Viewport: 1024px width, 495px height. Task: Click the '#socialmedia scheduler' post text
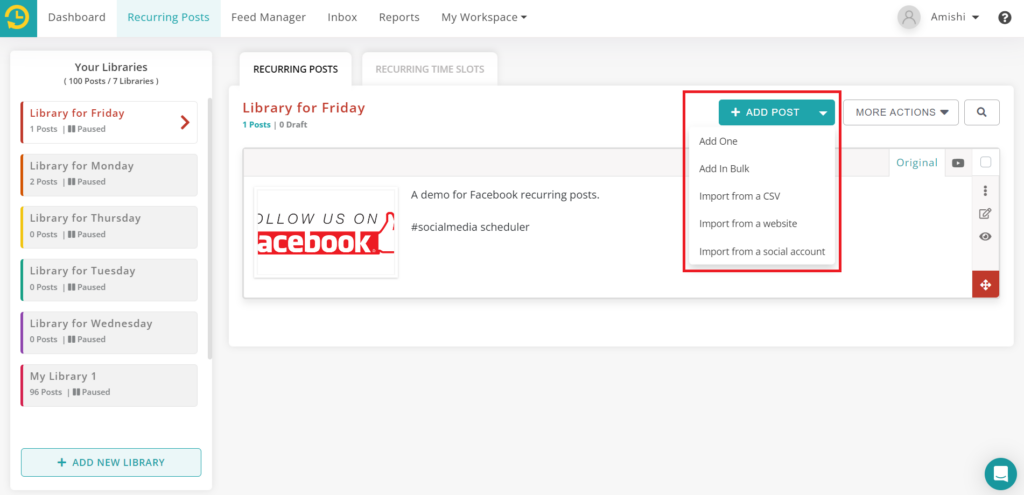[x=470, y=227]
